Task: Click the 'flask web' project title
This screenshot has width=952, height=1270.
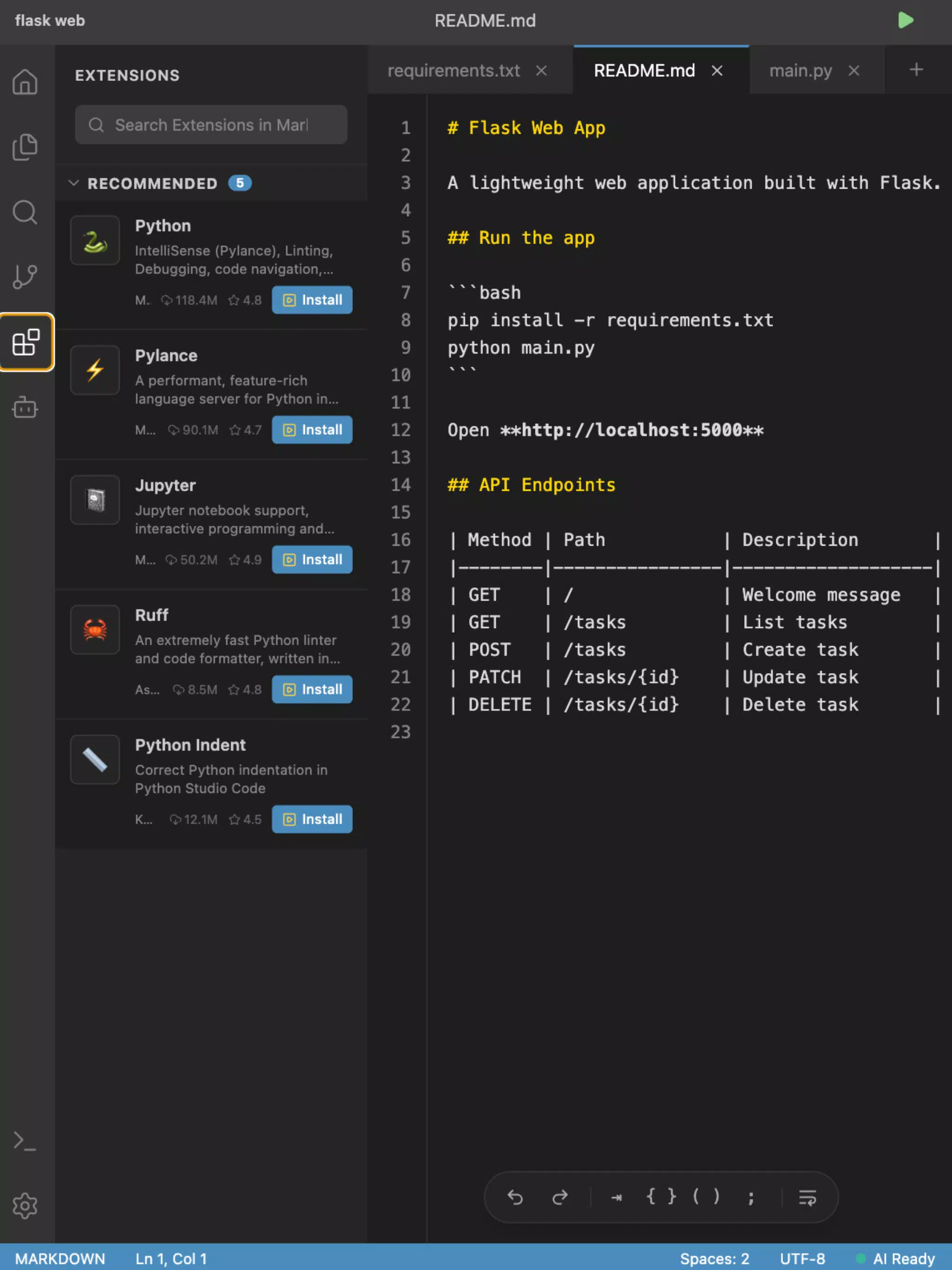Action: click(50, 20)
